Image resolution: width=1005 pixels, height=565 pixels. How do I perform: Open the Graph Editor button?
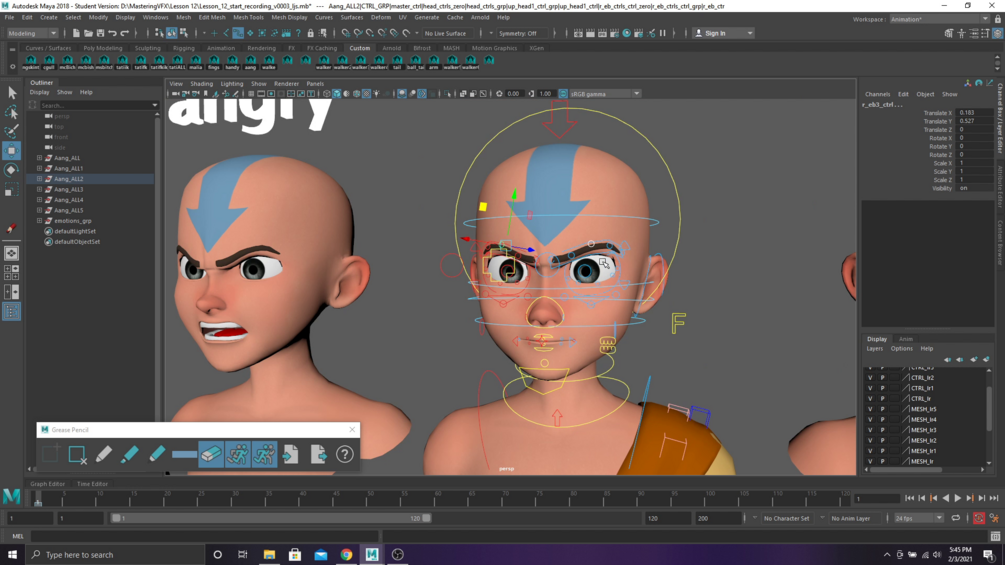[47, 484]
